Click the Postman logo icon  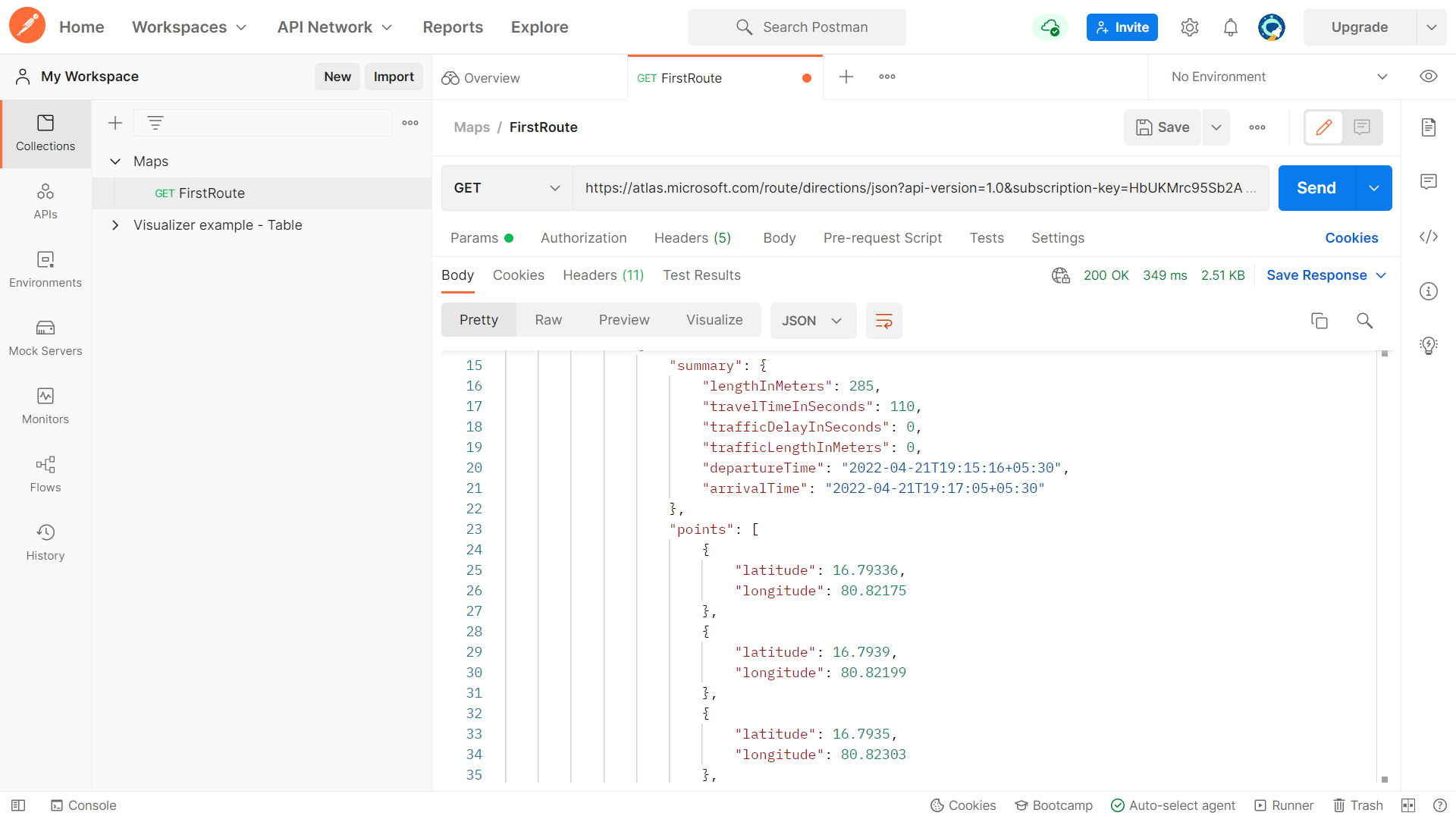pyautogui.click(x=27, y=27)
